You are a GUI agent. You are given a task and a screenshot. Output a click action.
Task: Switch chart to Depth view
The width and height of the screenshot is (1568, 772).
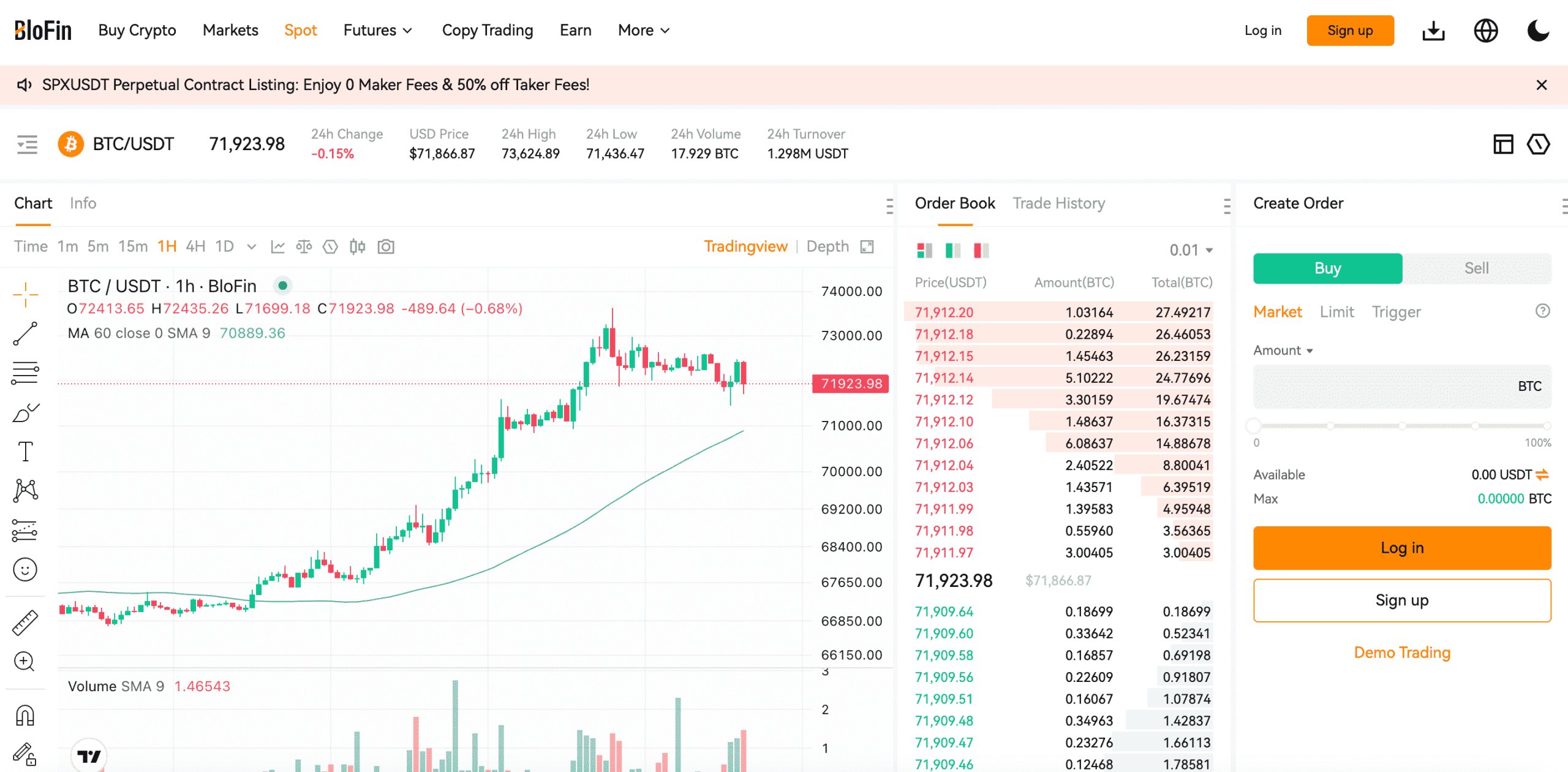[x=827, y=247]
